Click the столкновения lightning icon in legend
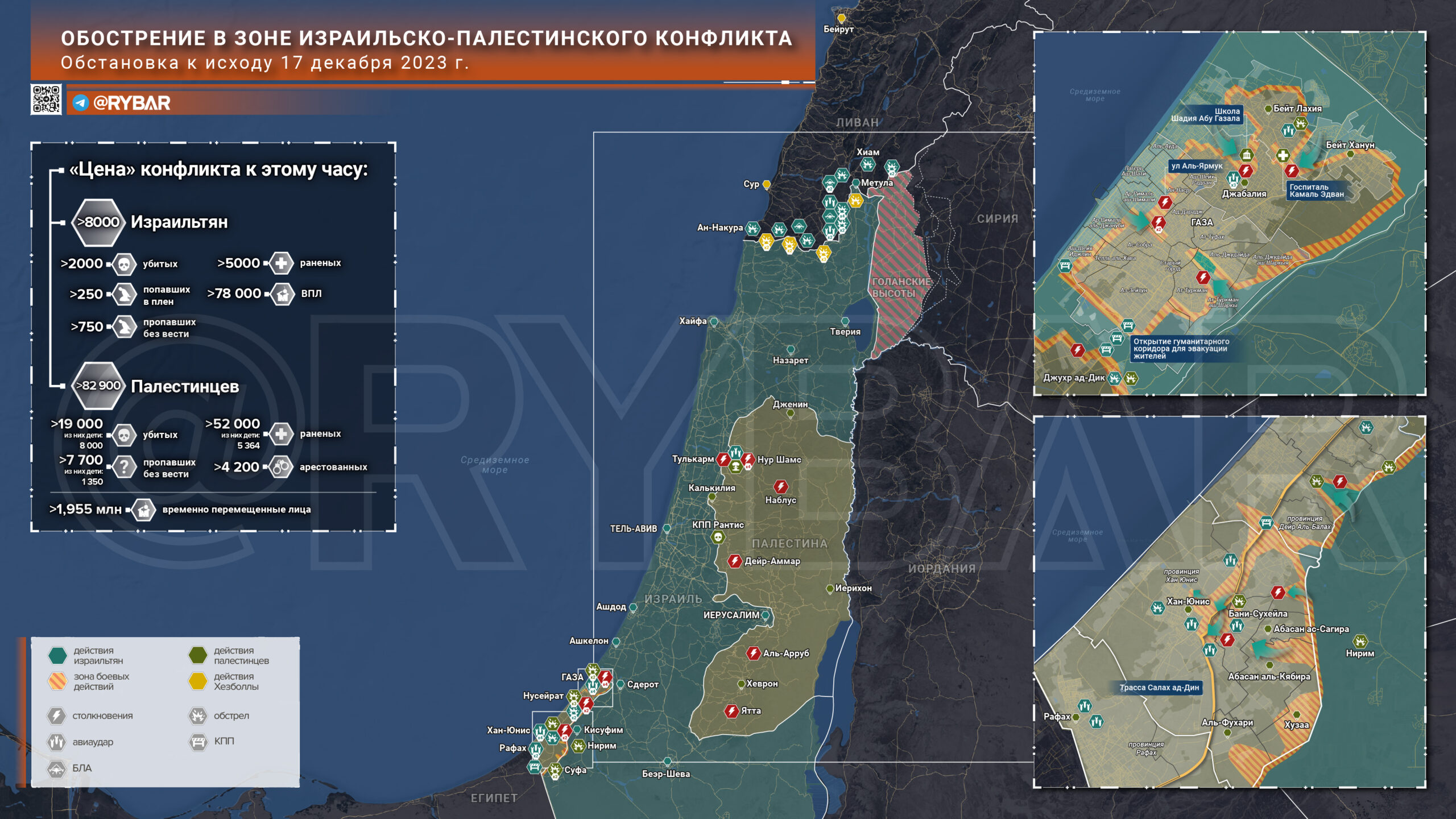Image resolution: width=1456 pixels, height=819 pixels. point(56,715)
